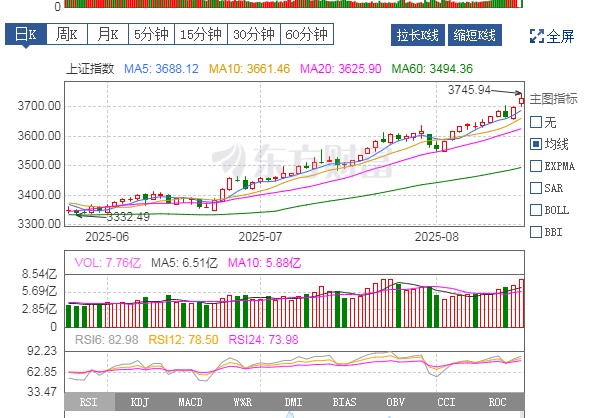
Task: Open the 5分钟 chart tab
Action: click(152, 34)
